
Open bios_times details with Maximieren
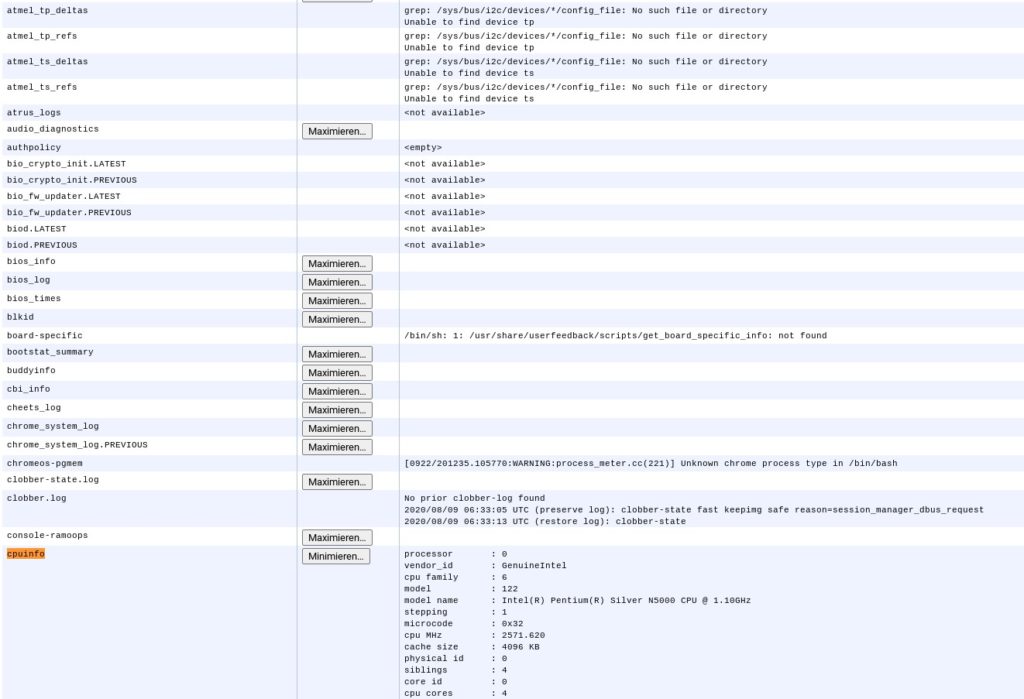pos(337,300)
